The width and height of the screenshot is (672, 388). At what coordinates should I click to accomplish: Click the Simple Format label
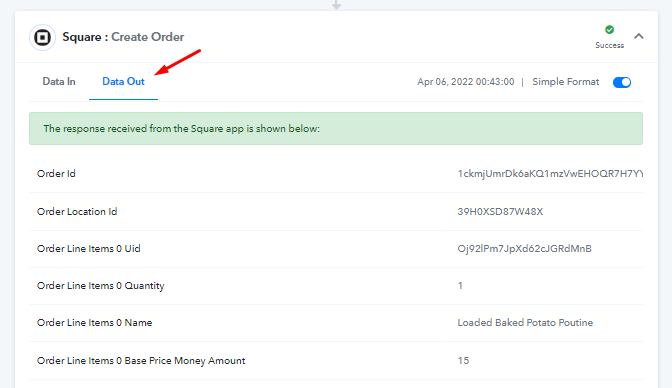pyautogui.click(x=566, y=82)
